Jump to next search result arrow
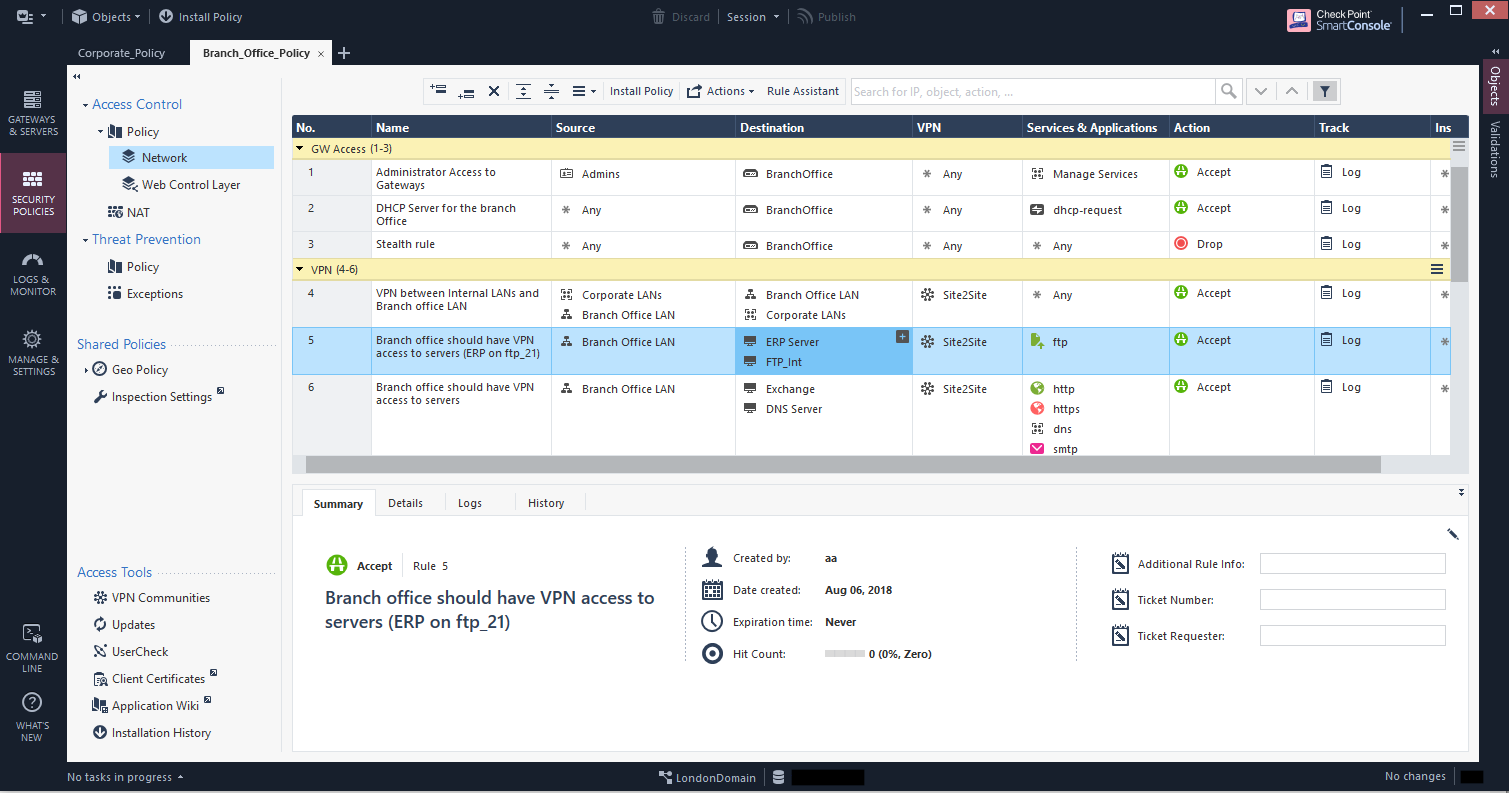The height and width of the screenshot is (793, 1509). tap(1261, 91)
